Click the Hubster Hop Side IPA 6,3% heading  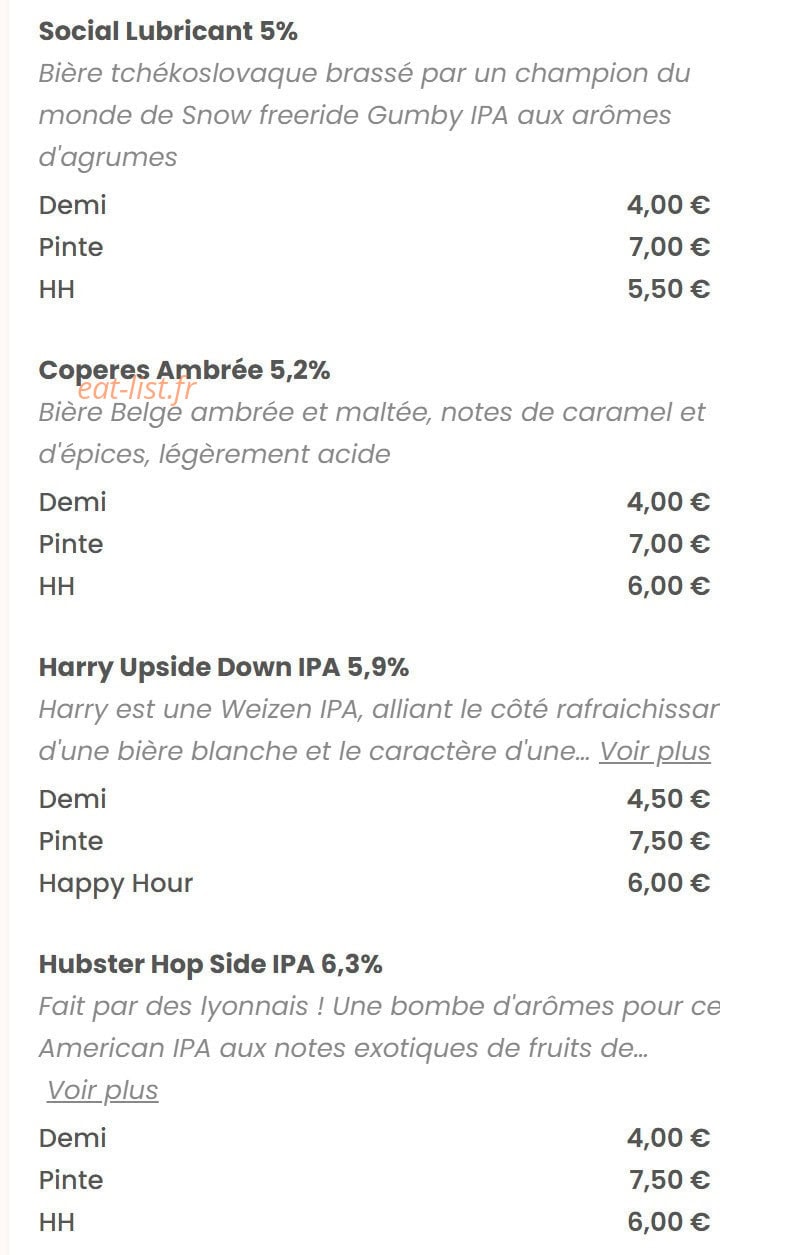(x=211, y=964)
